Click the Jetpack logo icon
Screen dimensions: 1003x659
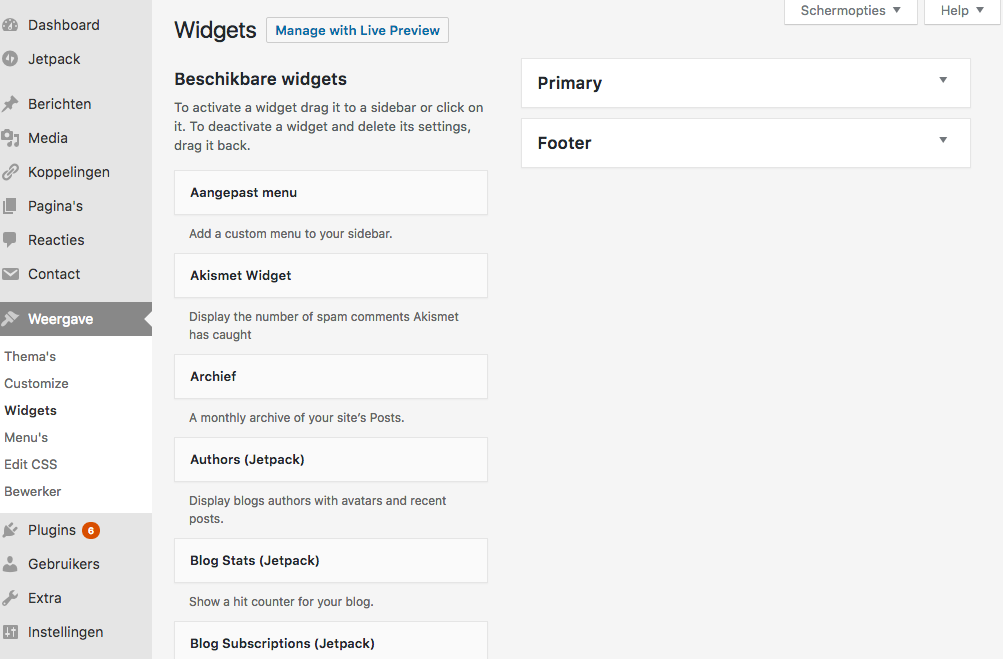click(x=10, y=59)
